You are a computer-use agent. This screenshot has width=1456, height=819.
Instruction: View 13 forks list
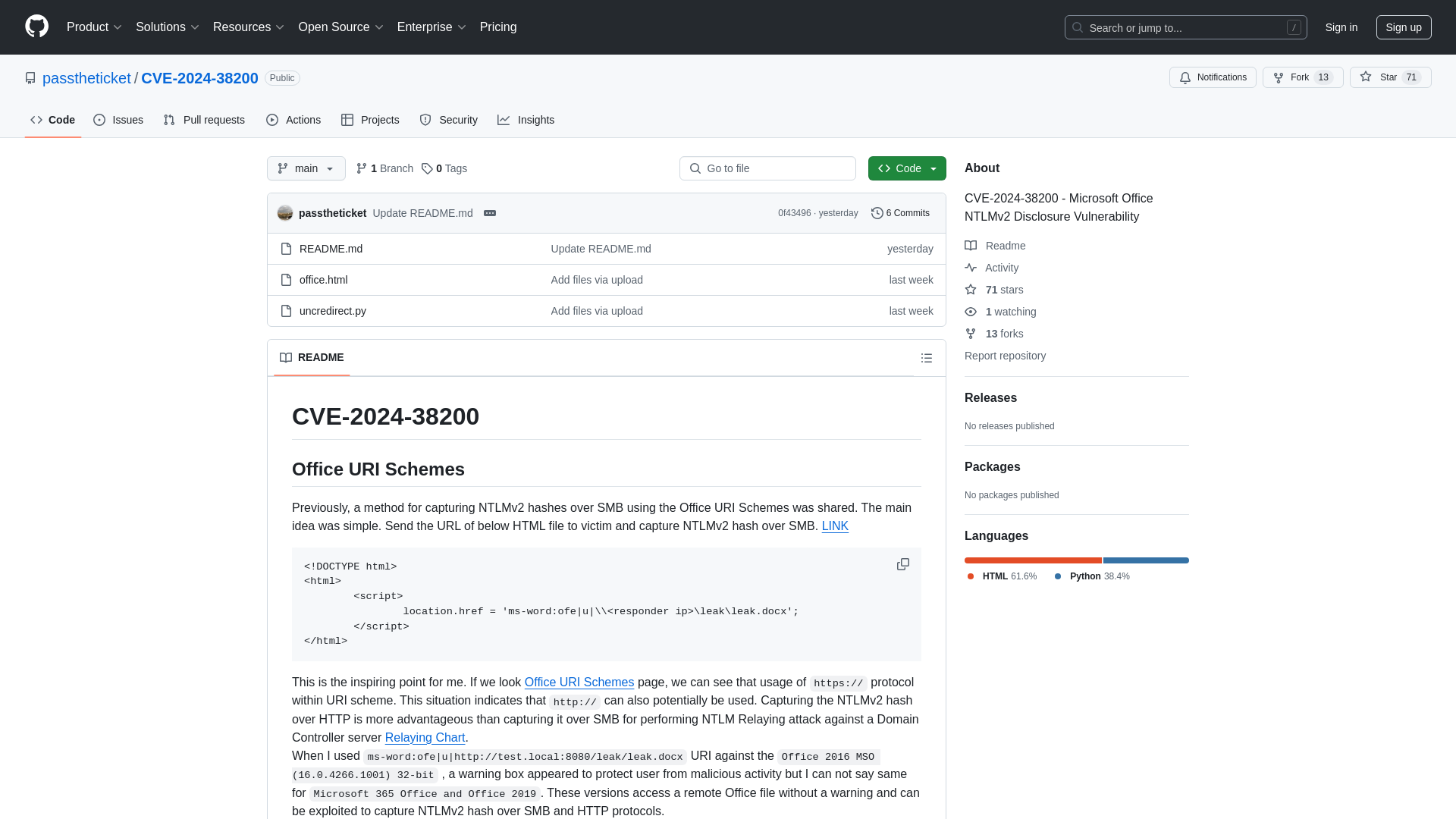(x=994, y=334)
